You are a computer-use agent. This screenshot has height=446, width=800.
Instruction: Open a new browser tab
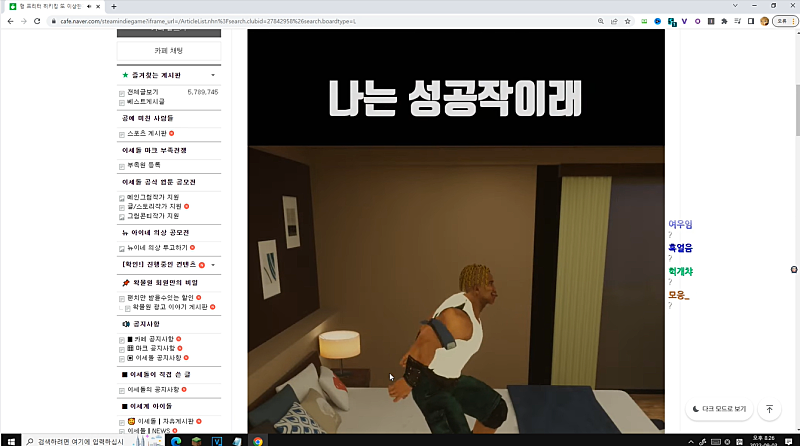pyautogui.click(x=114, y=7)
